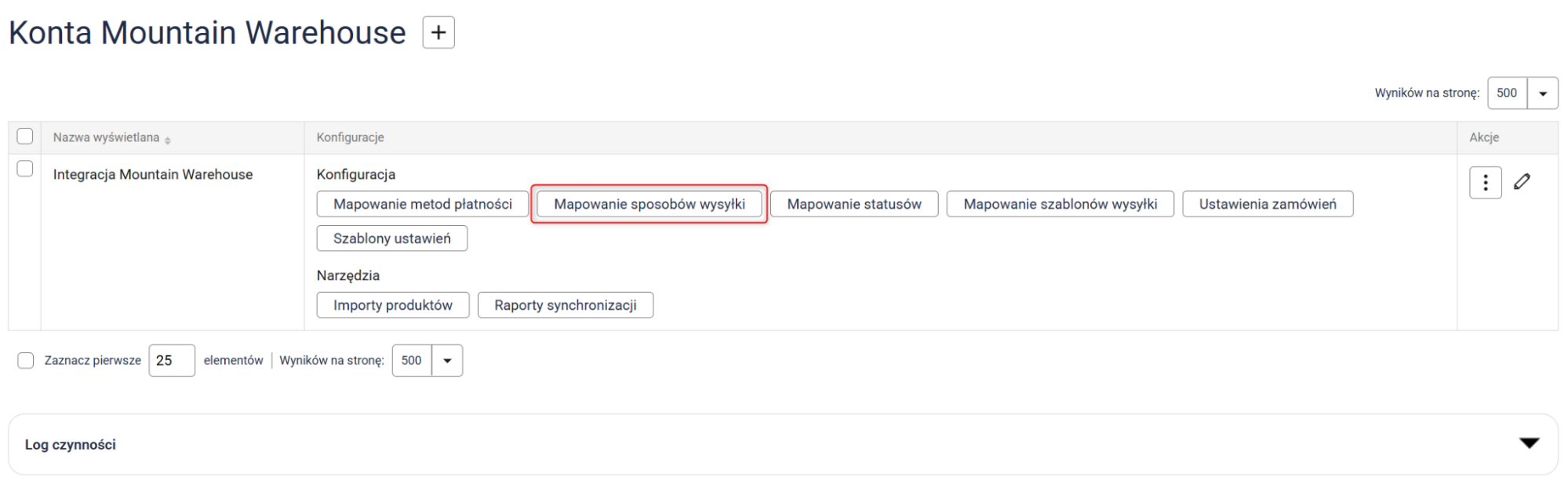Open the three-dot actions menu
This screenshot has width=1568, height=484.
point(1485,183)
